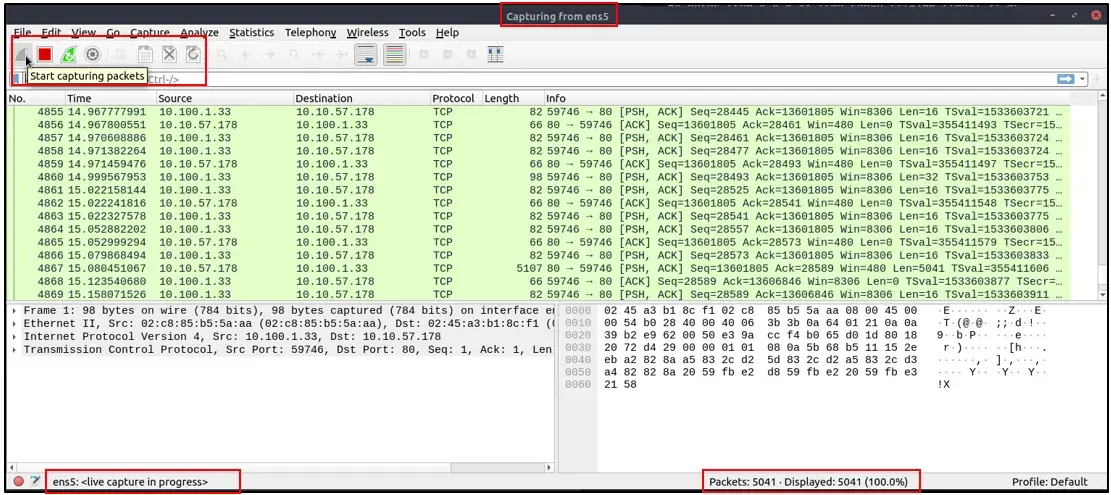Open the Analyze menu
The width and height of the screenshot is (1111, 495).
(199, 33)
